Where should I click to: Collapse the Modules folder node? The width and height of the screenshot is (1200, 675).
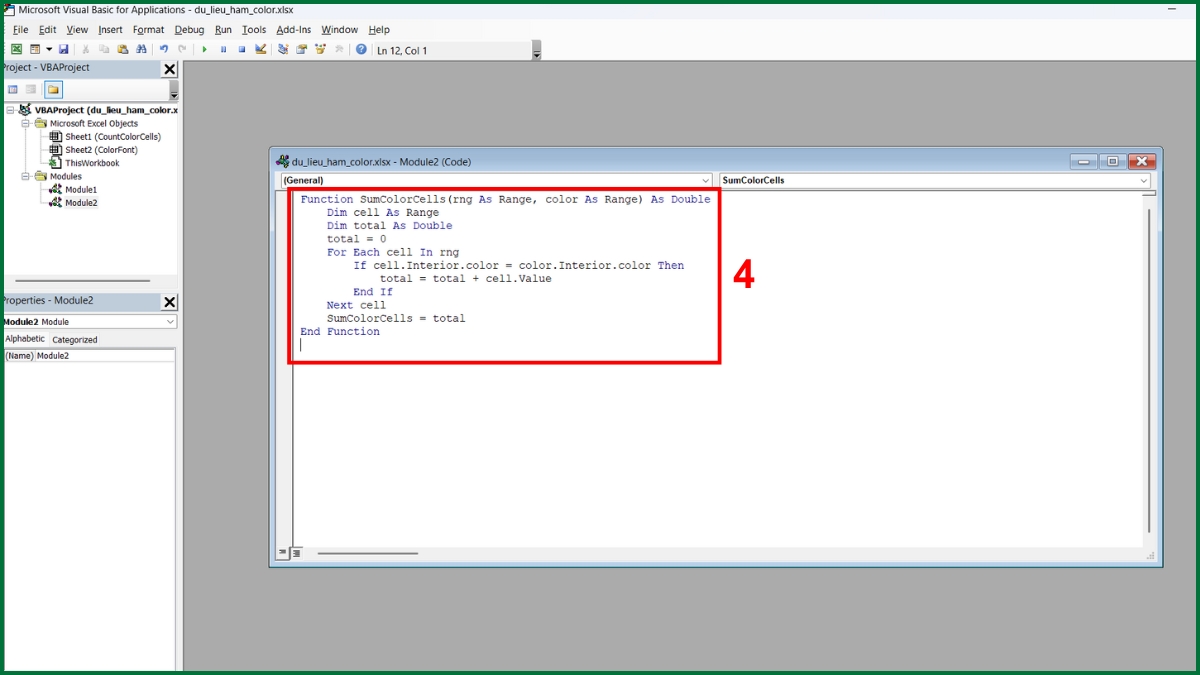25,176
